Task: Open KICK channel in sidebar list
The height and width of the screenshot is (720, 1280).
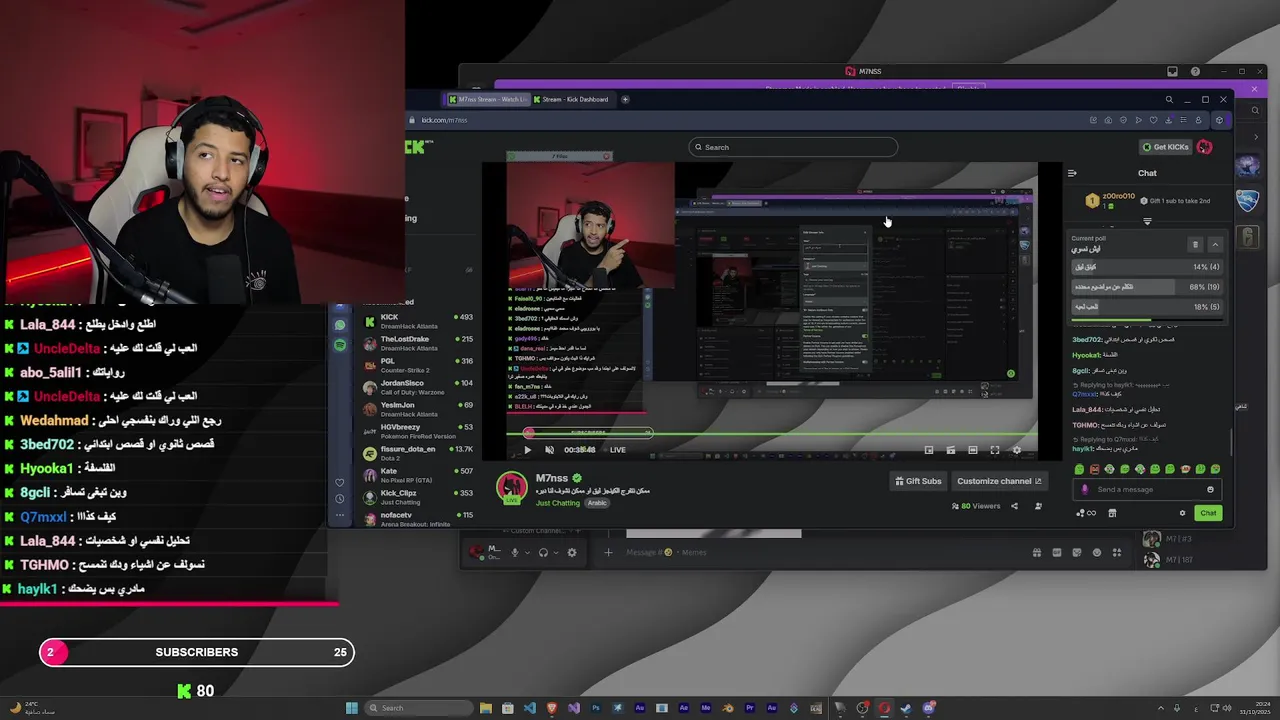Action: tap(417, 321)
